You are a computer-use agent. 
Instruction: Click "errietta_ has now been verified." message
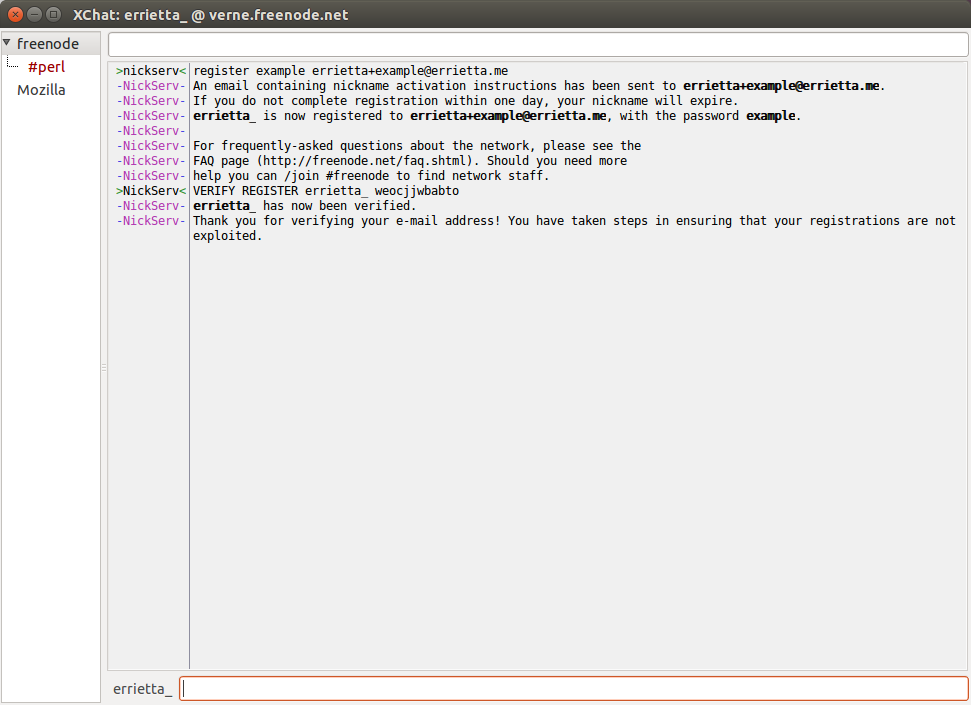point(305,206)
